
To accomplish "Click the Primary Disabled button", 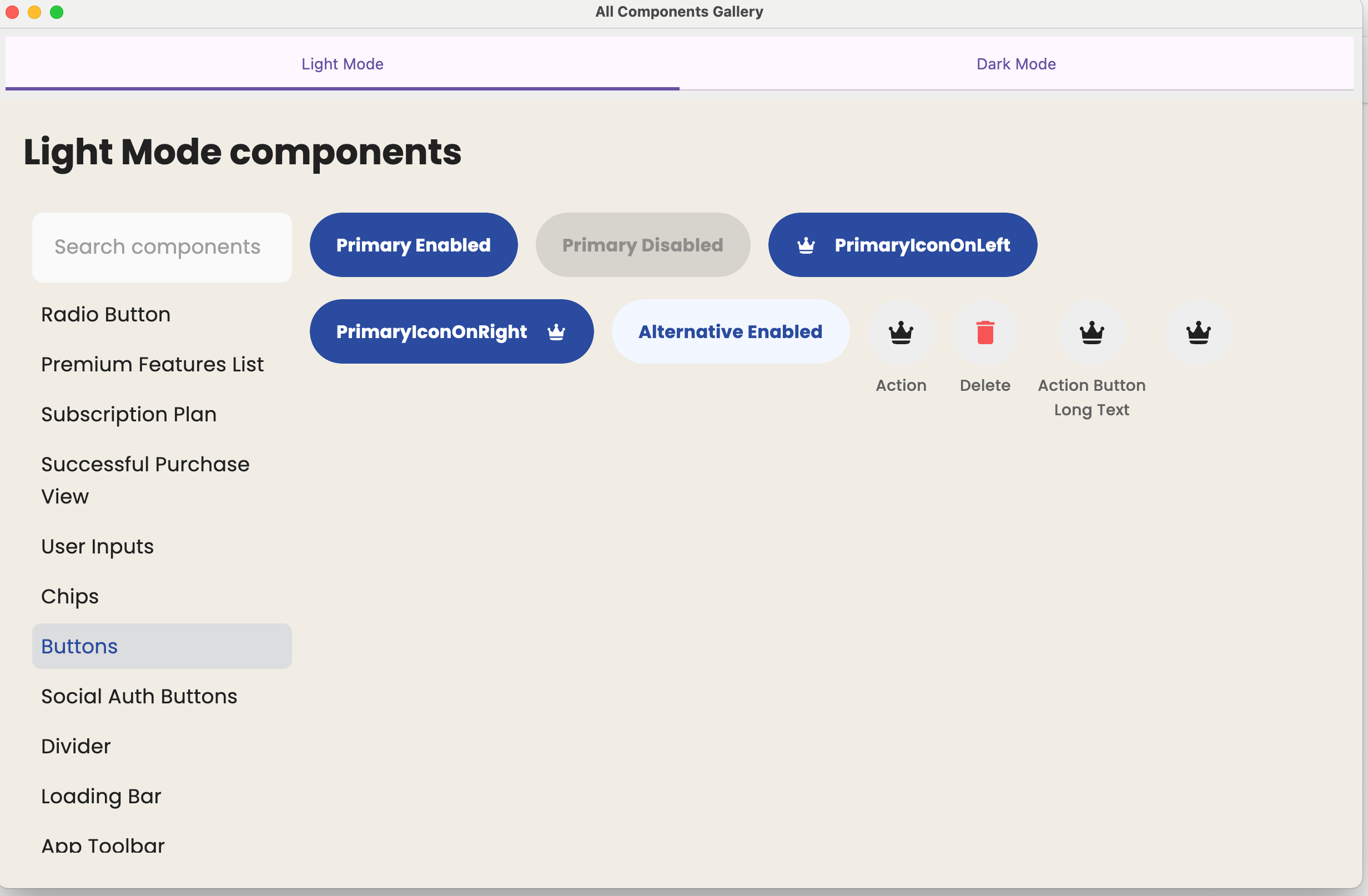I will coord(642,245).
